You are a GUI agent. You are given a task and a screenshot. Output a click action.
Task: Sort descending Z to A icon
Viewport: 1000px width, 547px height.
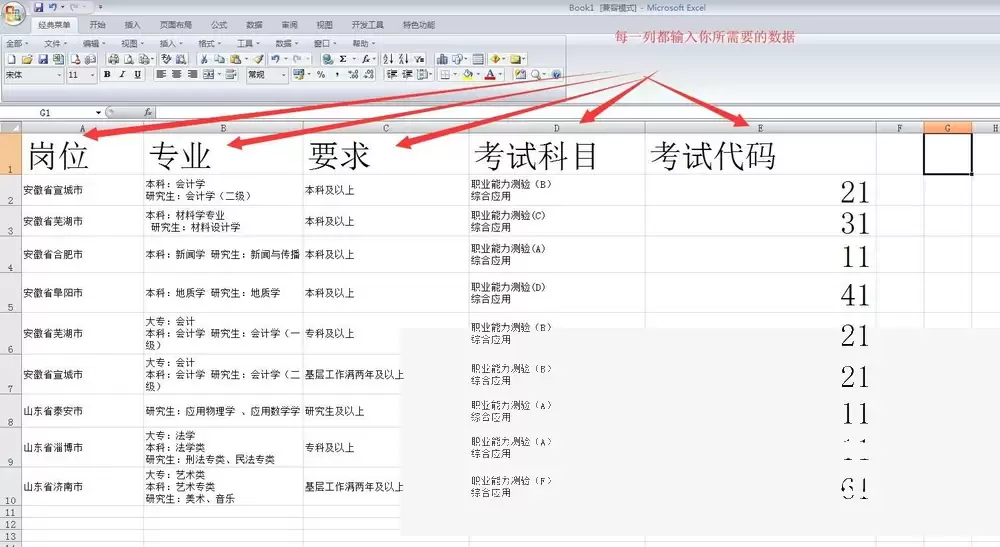403,59
